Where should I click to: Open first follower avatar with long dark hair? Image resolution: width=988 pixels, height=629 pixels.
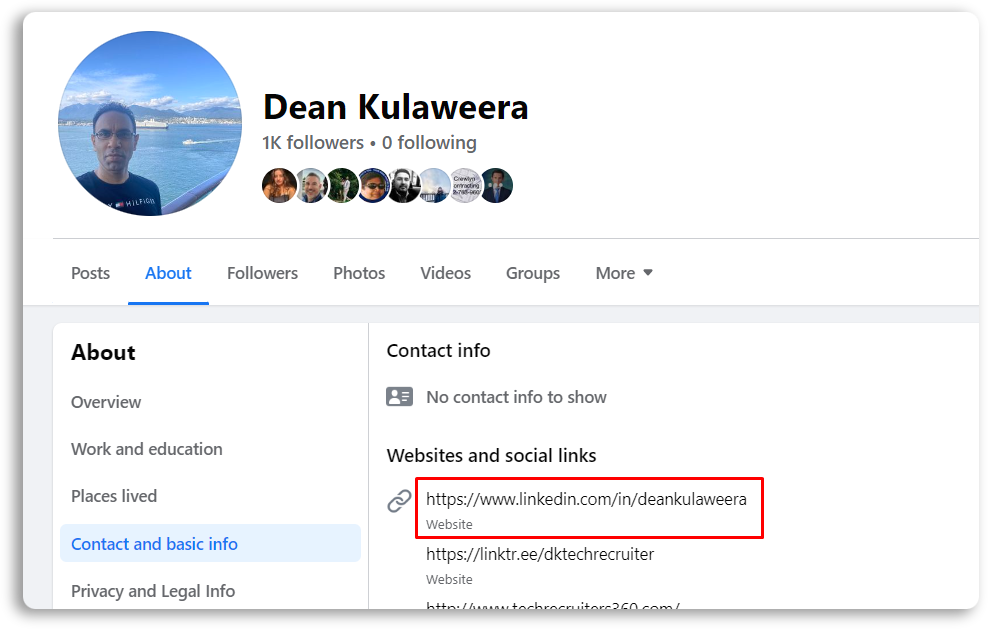[x=279, y=185]
